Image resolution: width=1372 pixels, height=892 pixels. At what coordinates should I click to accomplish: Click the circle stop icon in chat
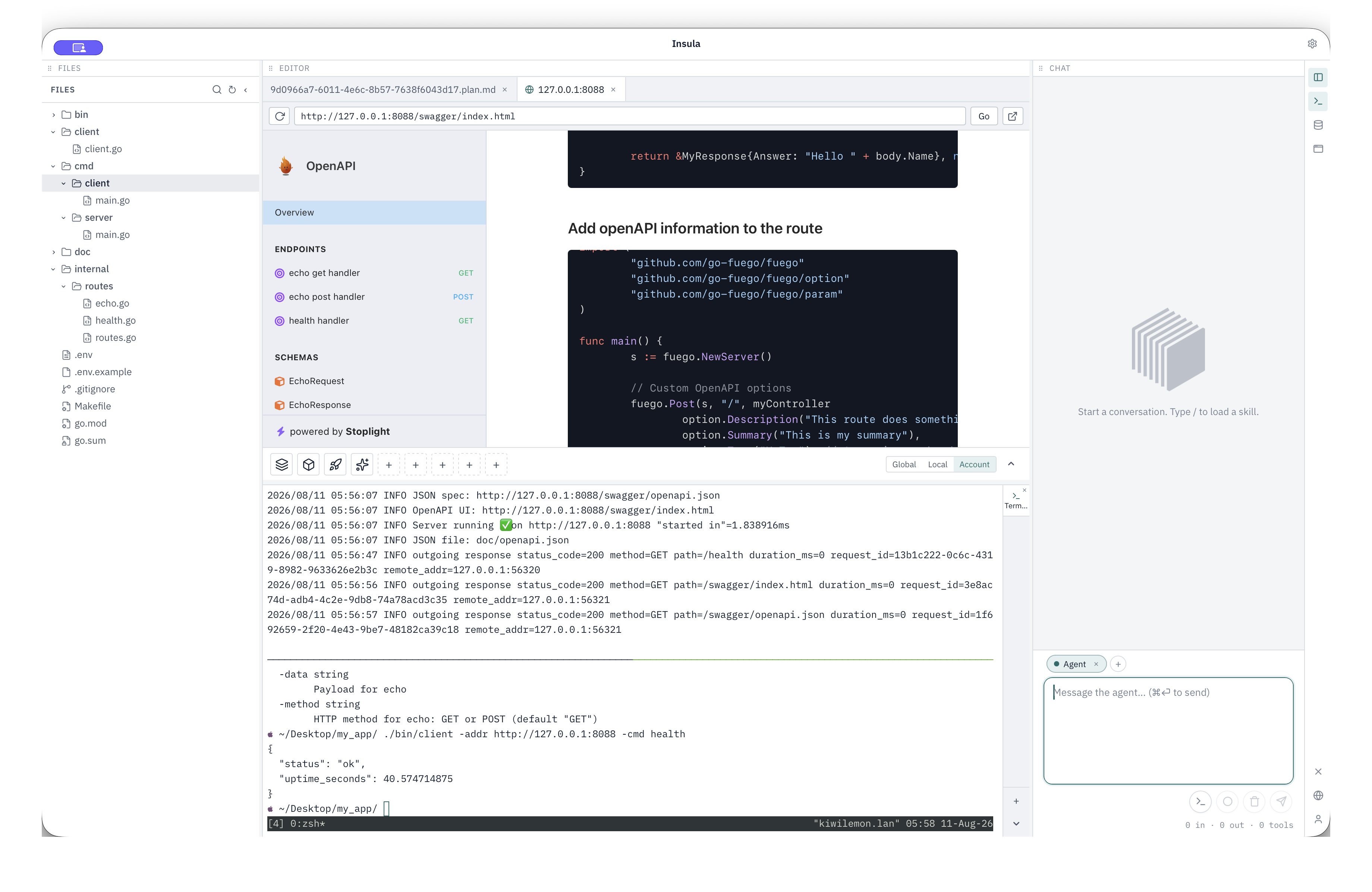tap(1227, 801)
